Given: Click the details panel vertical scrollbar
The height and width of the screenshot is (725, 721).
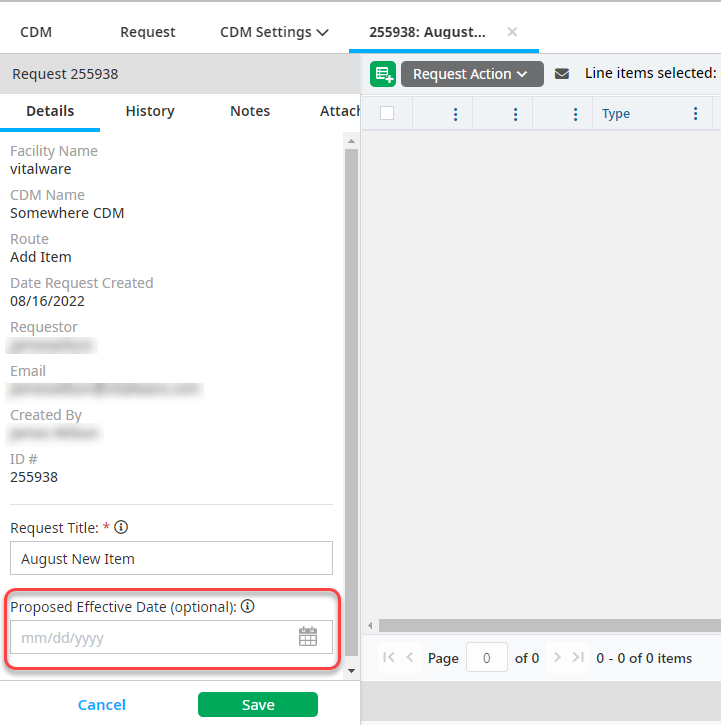Looking at the screenshot, I should pos(351,400).
